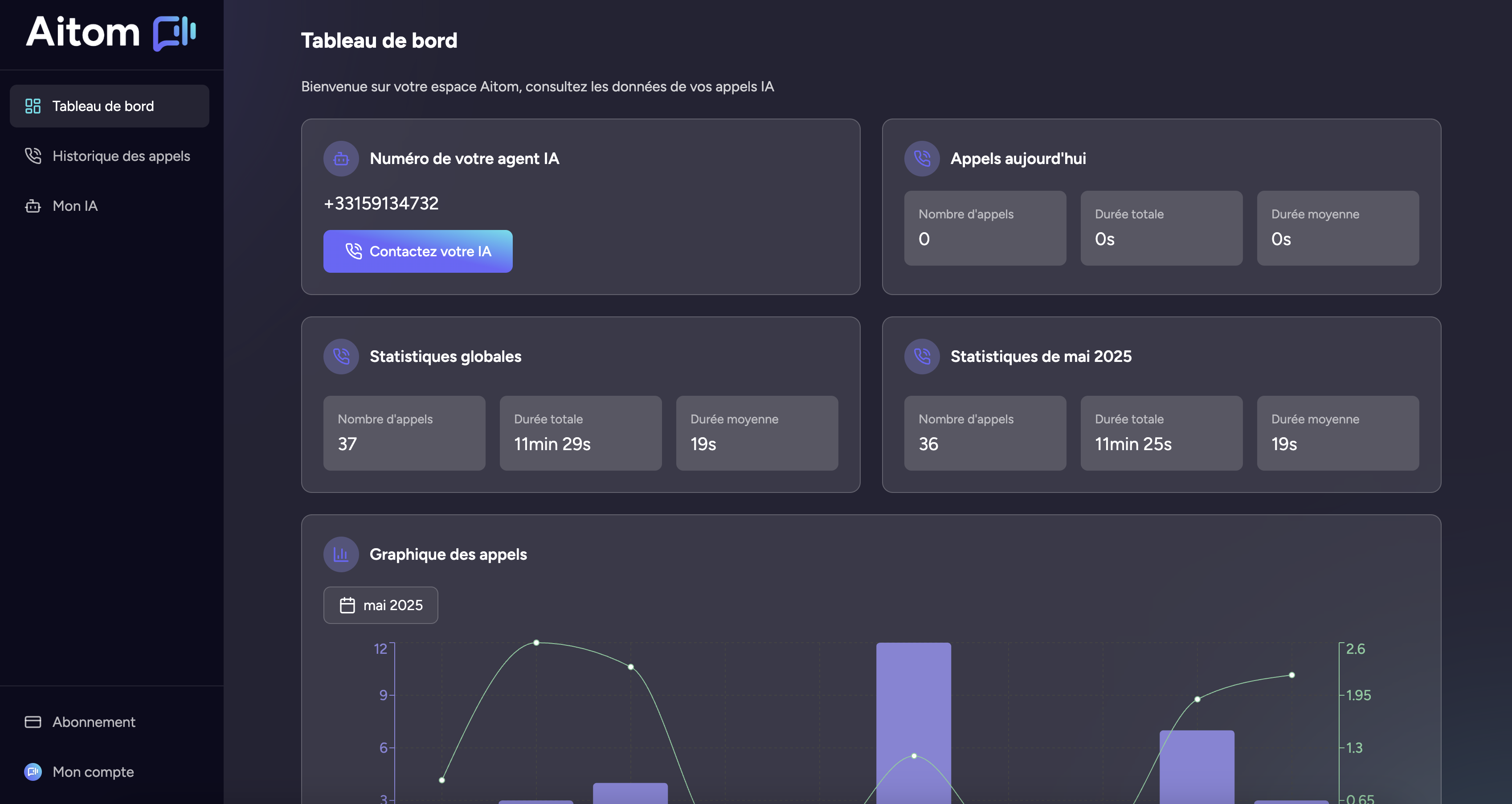Click the bar chart icon beside Graphique des appels
1512x804 pixels.
(341, 554)
